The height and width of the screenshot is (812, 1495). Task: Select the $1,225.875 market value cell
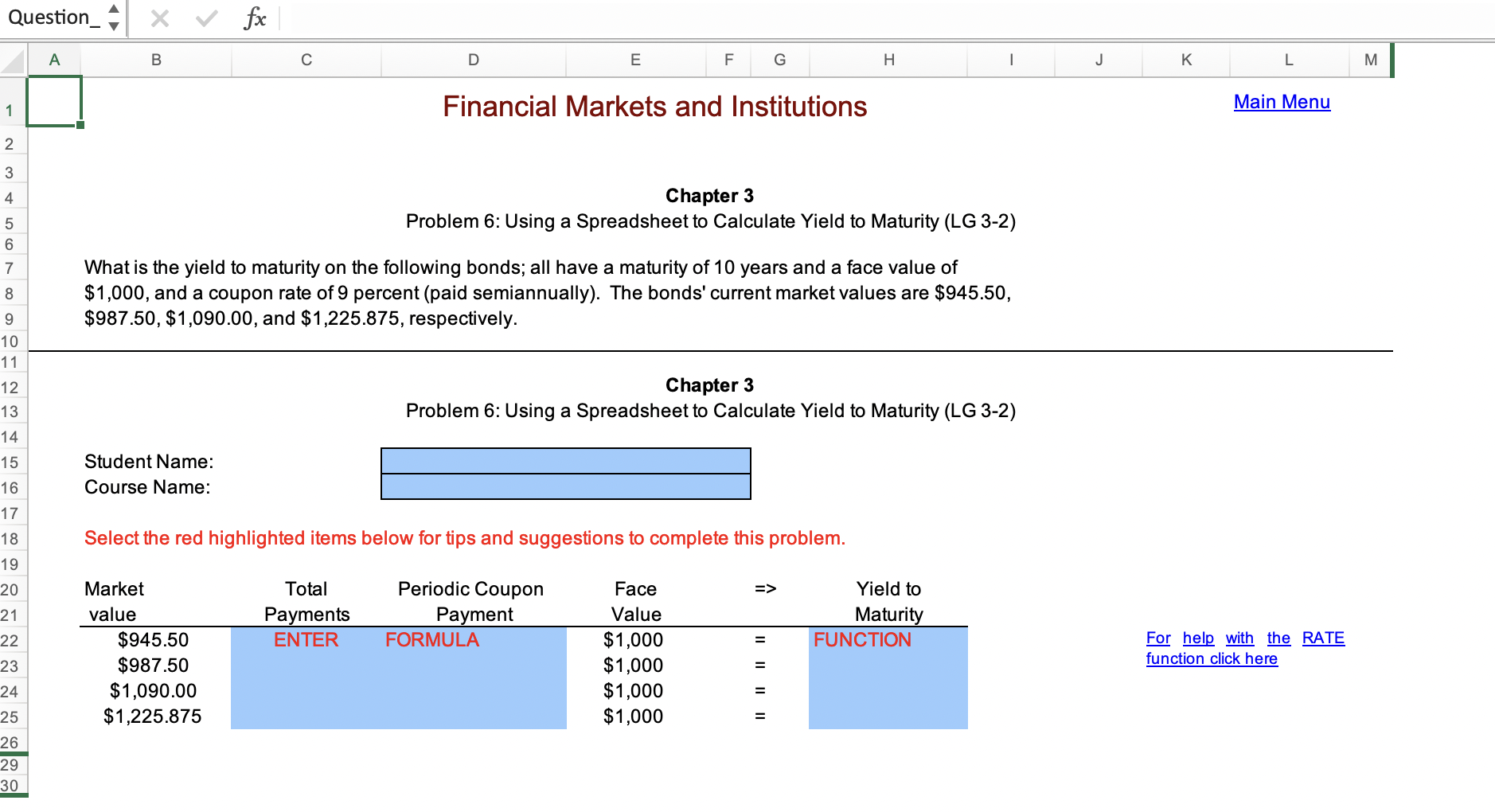point(153,716)
